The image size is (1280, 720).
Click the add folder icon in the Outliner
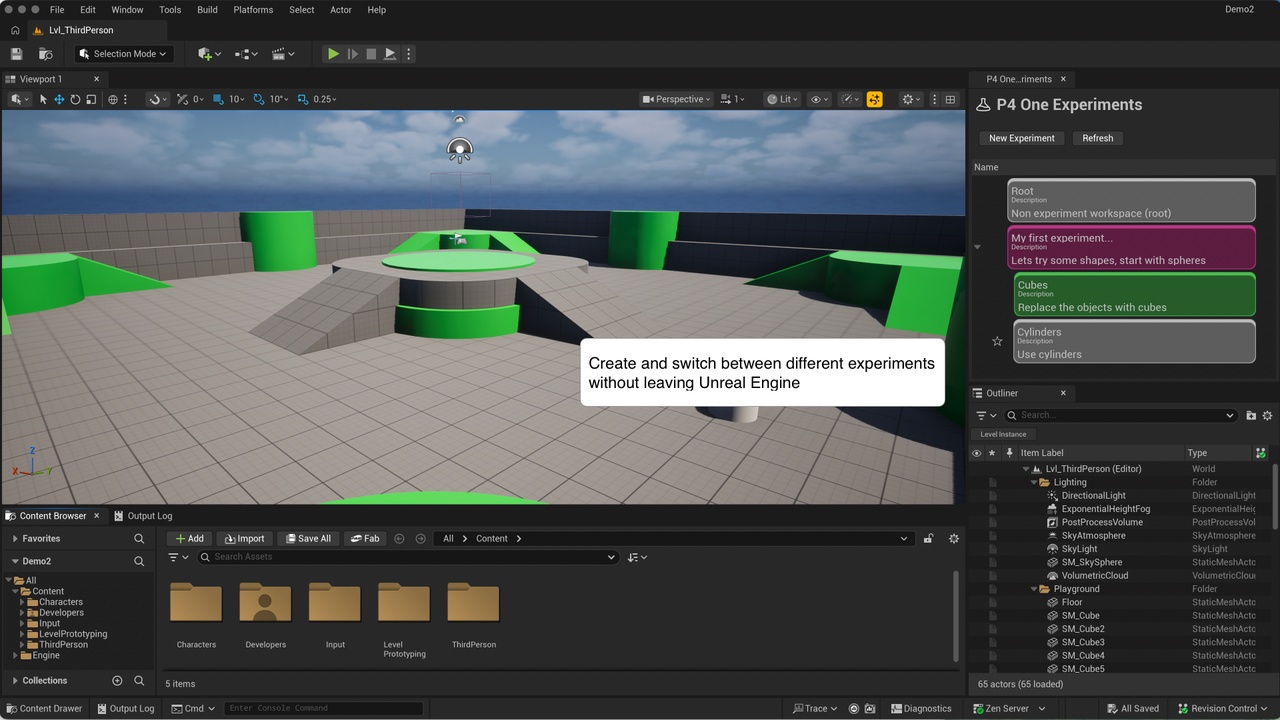click(1251, 415)
